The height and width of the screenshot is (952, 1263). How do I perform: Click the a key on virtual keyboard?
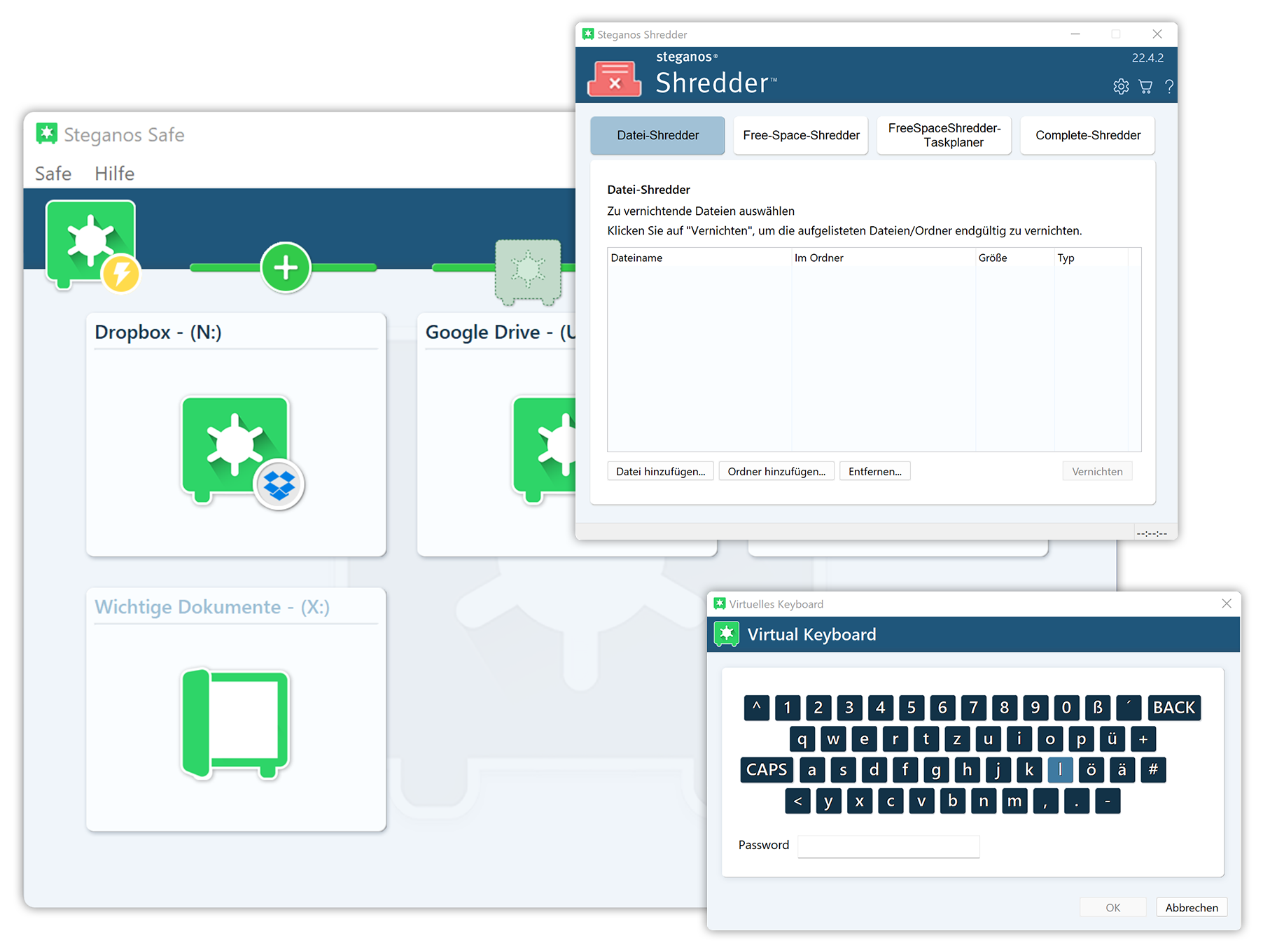coord(812,769)
